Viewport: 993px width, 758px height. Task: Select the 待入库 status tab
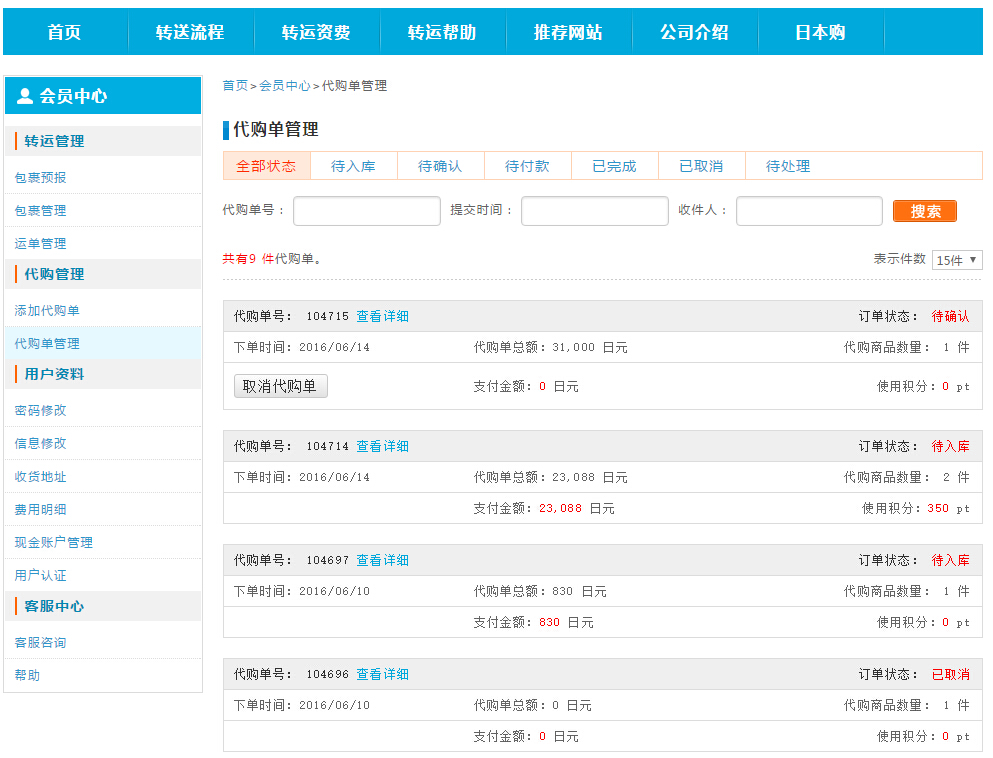[353, 166]
